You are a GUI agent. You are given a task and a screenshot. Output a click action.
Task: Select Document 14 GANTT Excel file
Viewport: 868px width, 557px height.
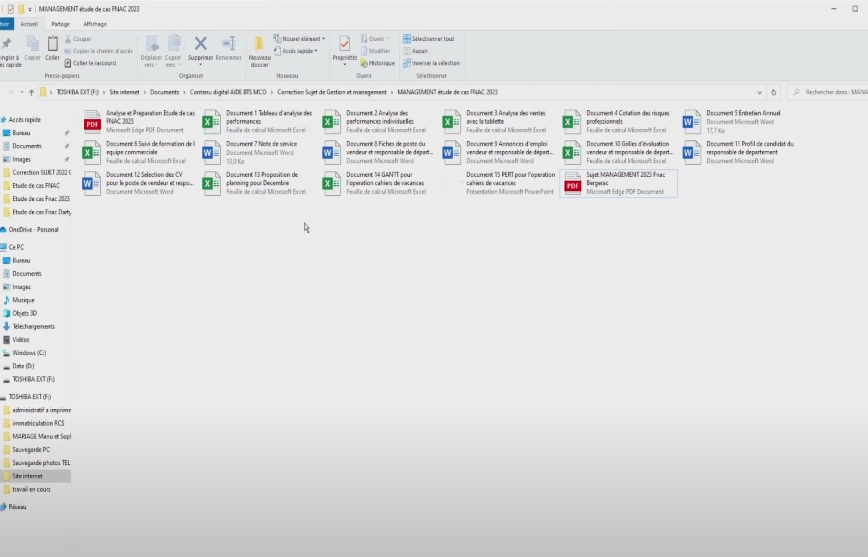coord(379,183)
